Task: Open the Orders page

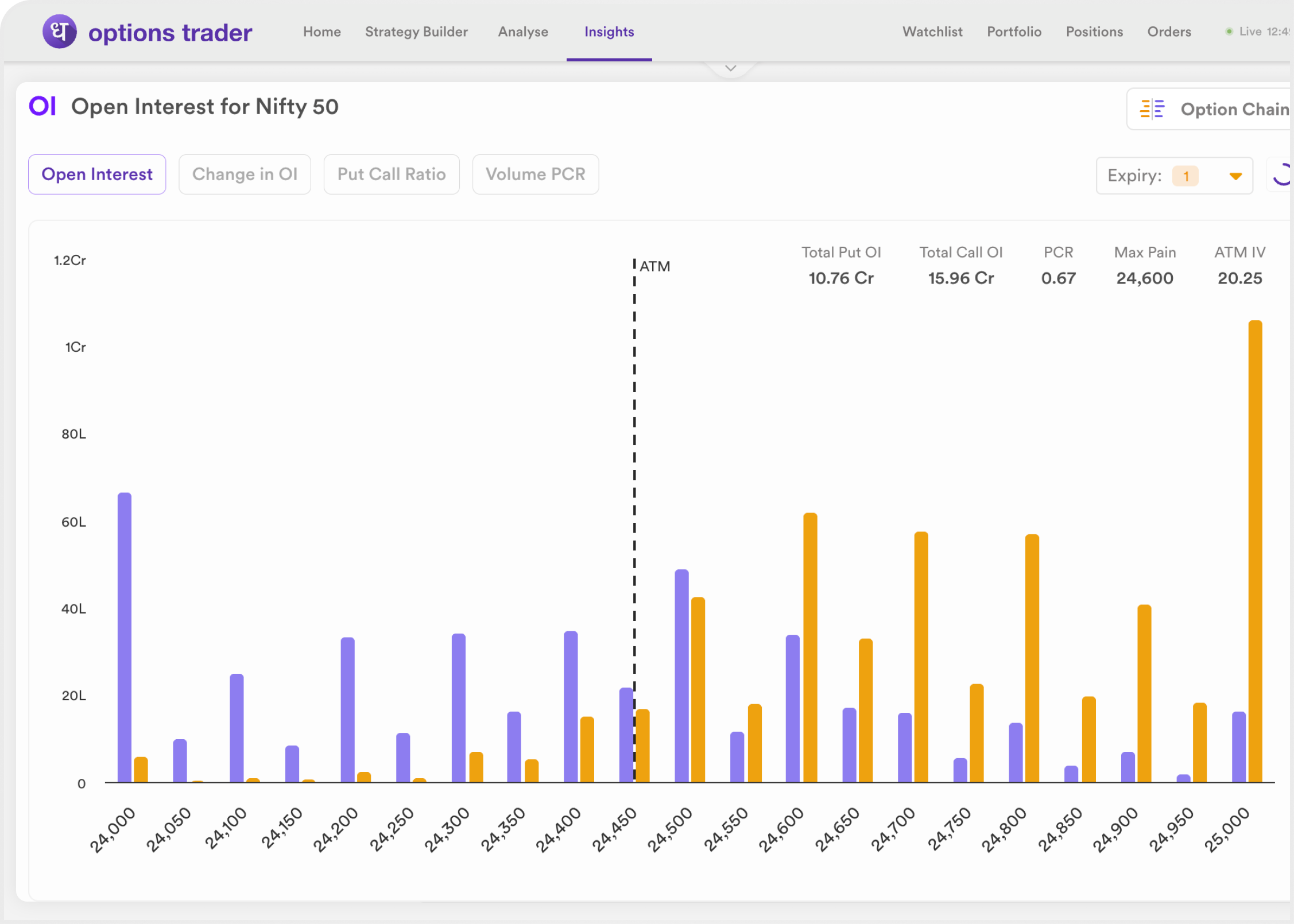Action: (x=1169, y=32)
